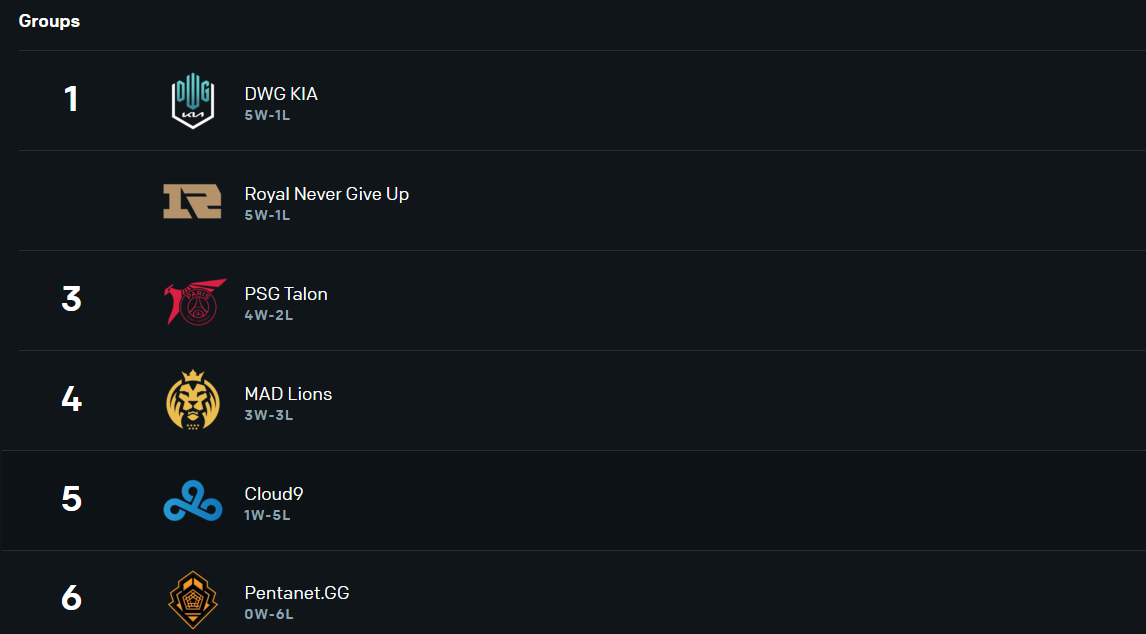Click DWG KIA's 5W-1L record
Screen dimensions: 1146x634
(267, 115)
